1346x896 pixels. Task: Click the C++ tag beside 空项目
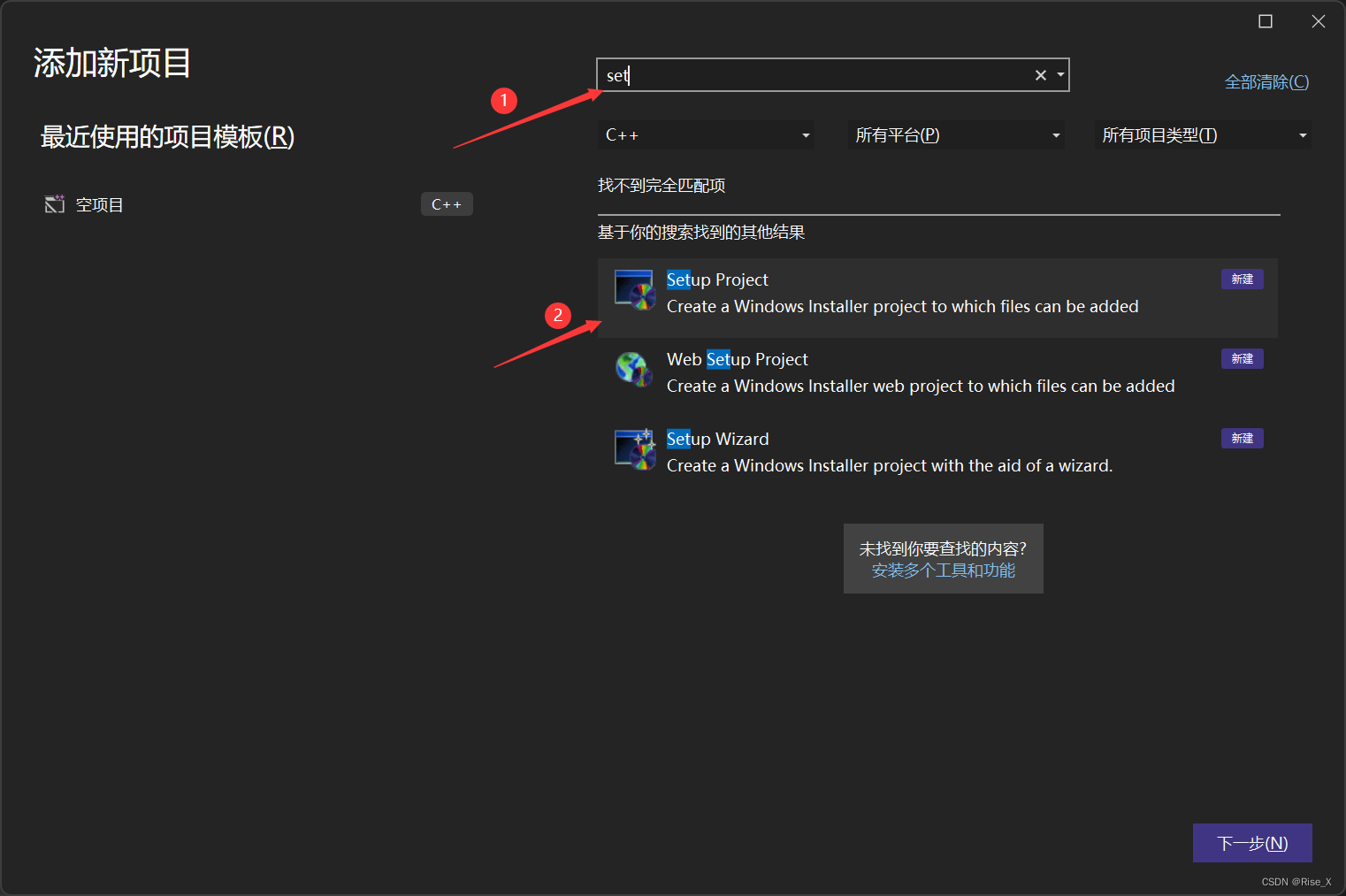coord(447,203)
